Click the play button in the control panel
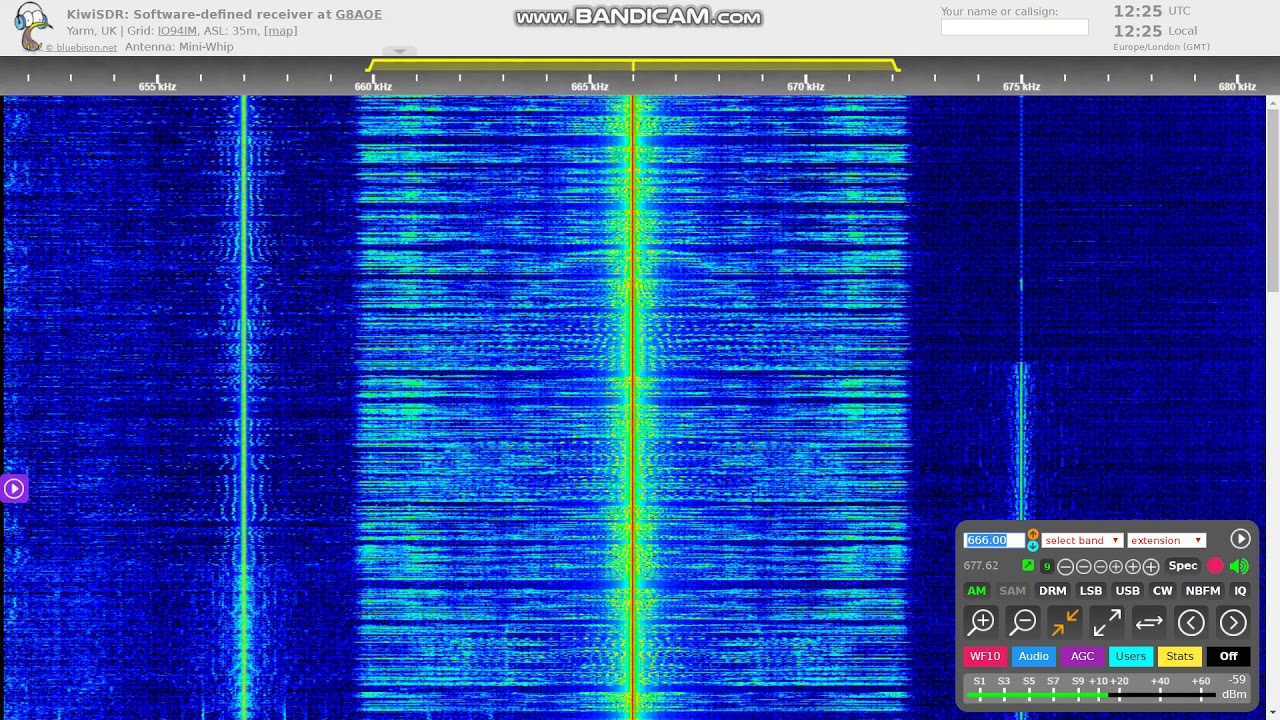The width and height of the screenshot is (1280, 720). point(1240,539)
